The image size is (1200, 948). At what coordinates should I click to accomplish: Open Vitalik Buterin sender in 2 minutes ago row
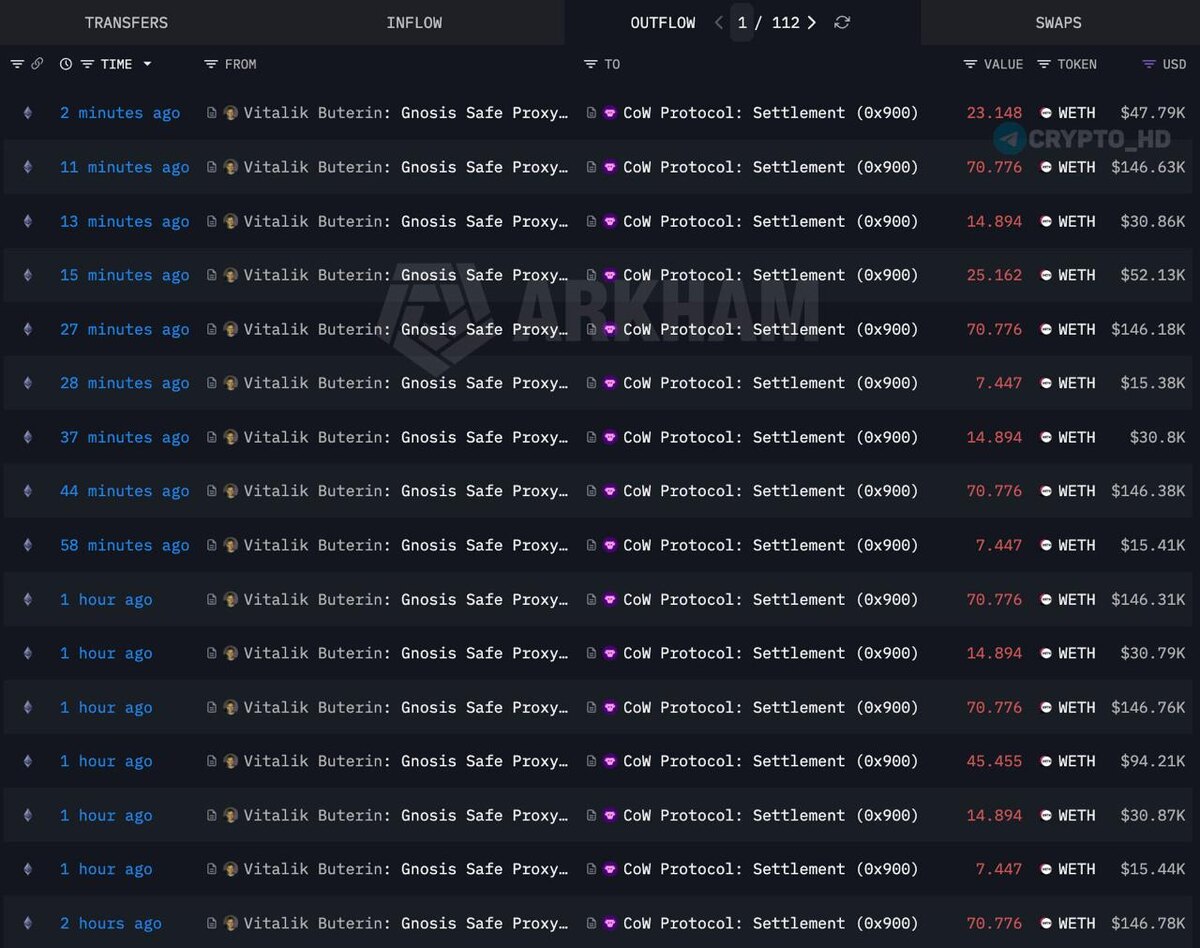click(x=406, y=113)
